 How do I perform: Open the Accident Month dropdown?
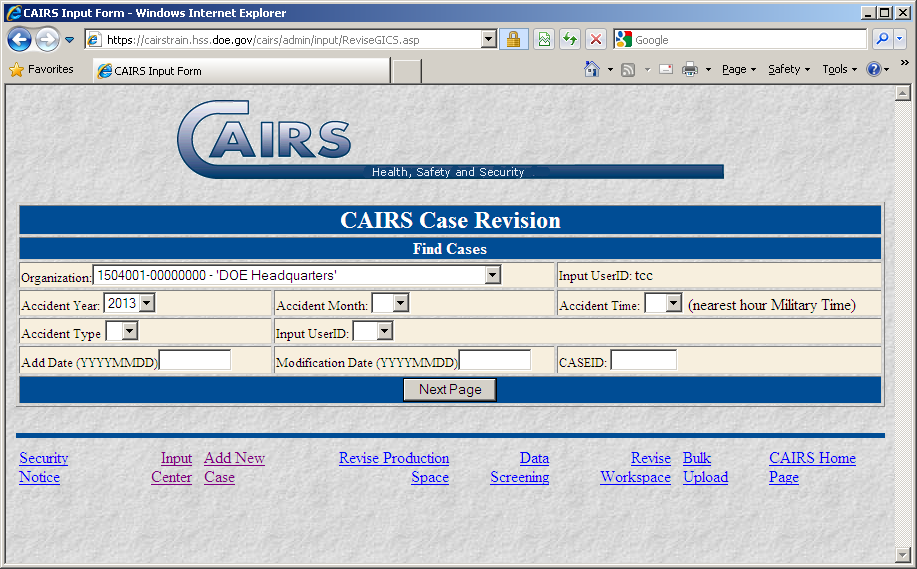click(399, 303)
